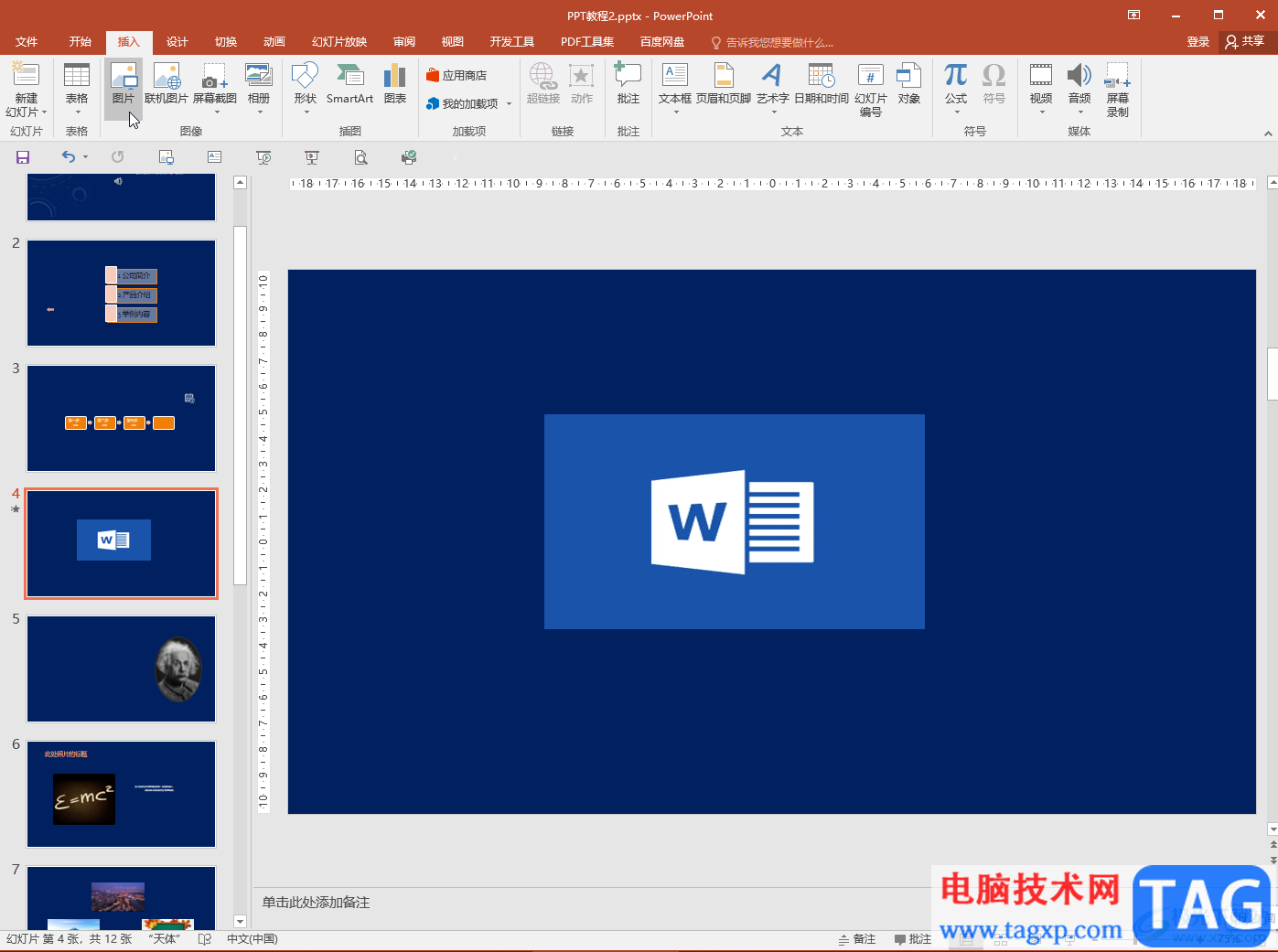Image resolution: width=1278 pixels, height=952 pixels.
Task: Select slide 6 thumbnail with E=mc² image
Action: (x=122, y=795)
